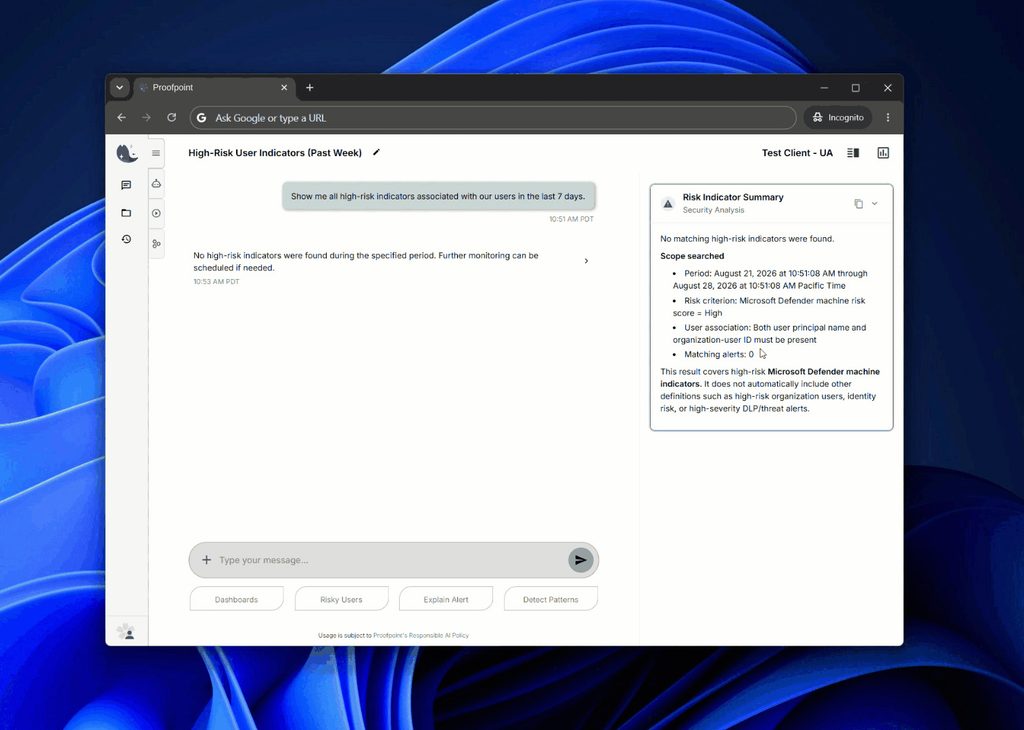Viewport: 1024px width, 730px height.
Task: Click the browser forward arrow
Action: tap(146, 118)
